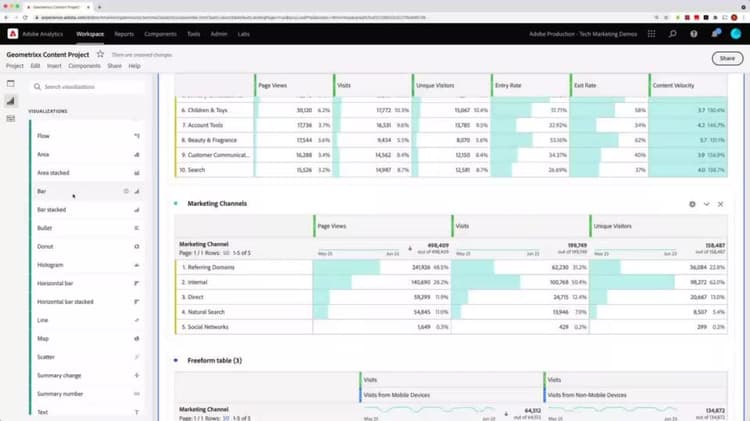This screenshot has width=750, height=421.
Task: Open the app switcher grid icon
Action: 651,34
